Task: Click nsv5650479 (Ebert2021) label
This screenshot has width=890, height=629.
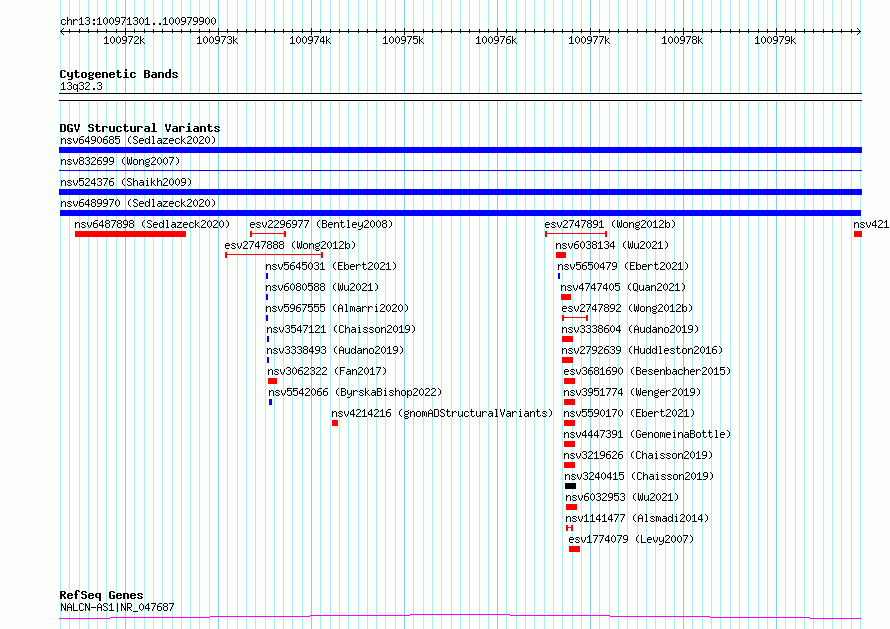Action: 623,266
